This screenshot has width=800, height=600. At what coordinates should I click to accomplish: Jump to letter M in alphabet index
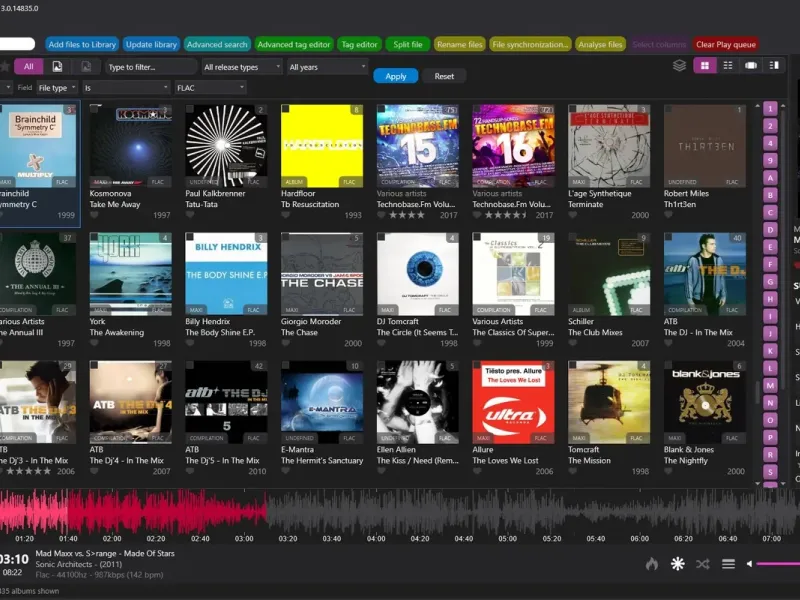tap(770, 385)
